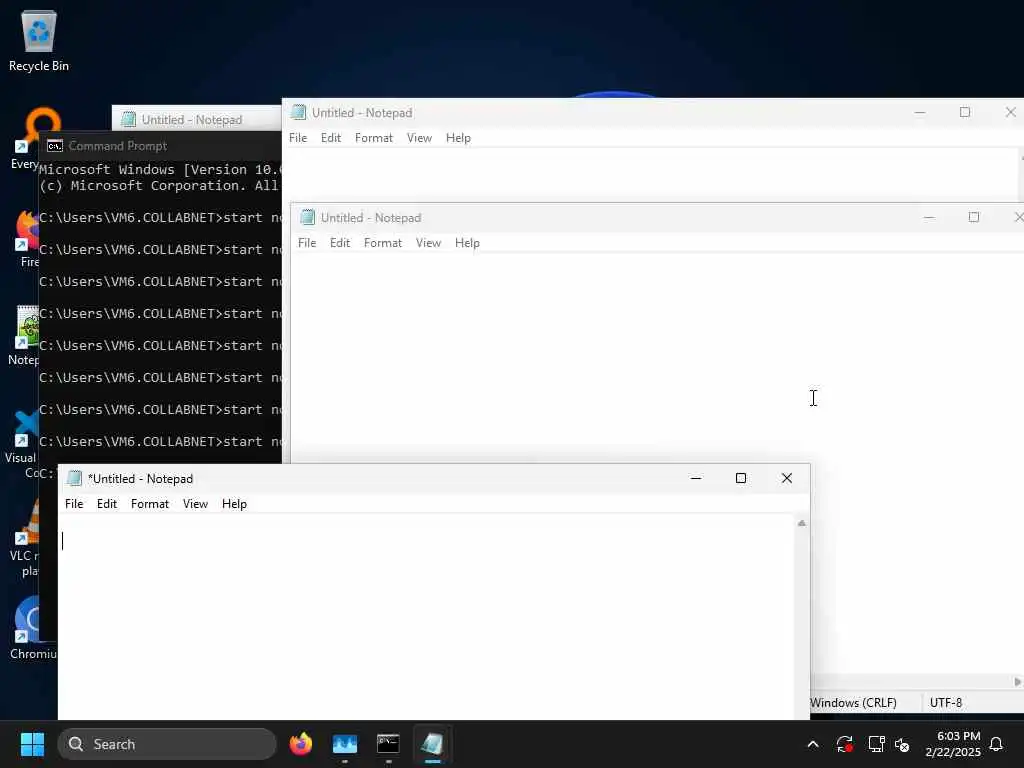Click notepad icon of leftmost background Notepad window
The width and height of the screenshot is (1024, 768).
click(129, 120)
